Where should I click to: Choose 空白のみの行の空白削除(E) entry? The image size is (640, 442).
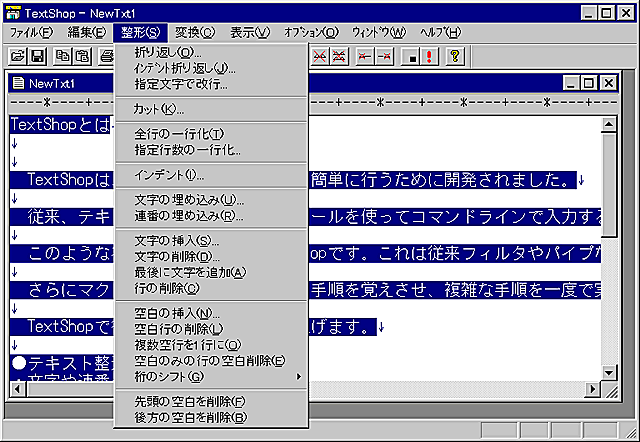point(211,361)
